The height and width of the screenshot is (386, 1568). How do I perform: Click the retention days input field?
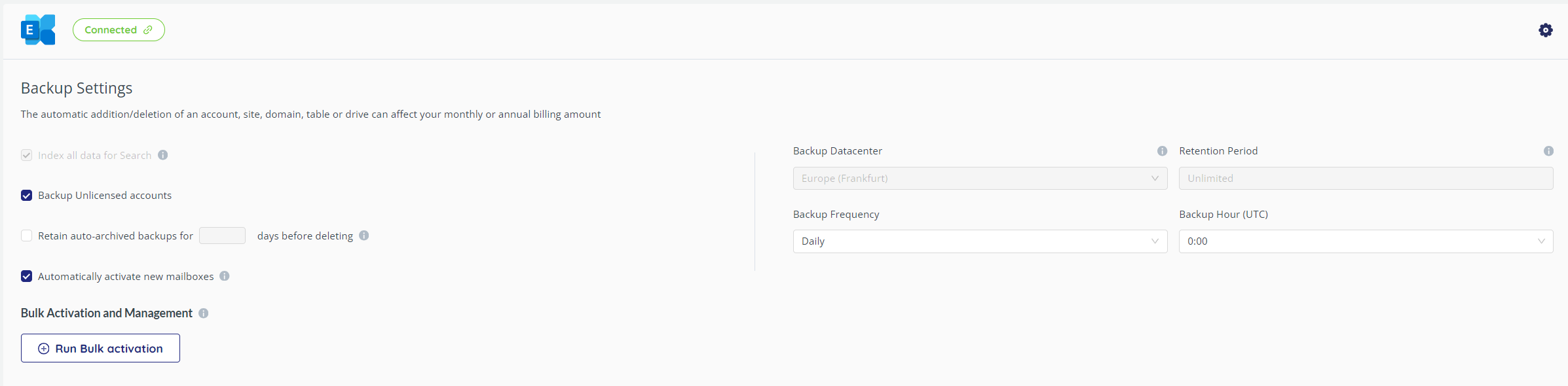[x=222, y=236]
